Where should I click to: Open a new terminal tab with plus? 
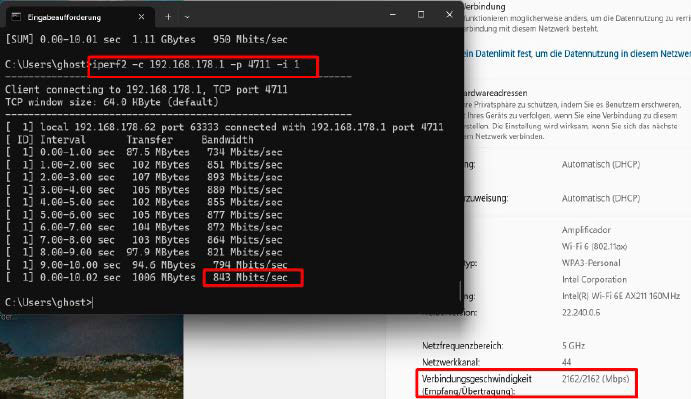click(168, 17)
